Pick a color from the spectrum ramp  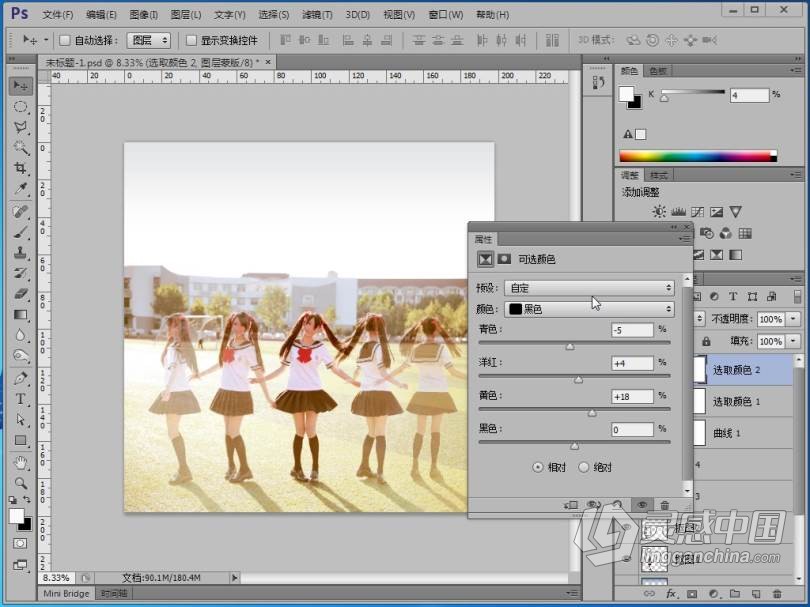[x=698, y=156]
